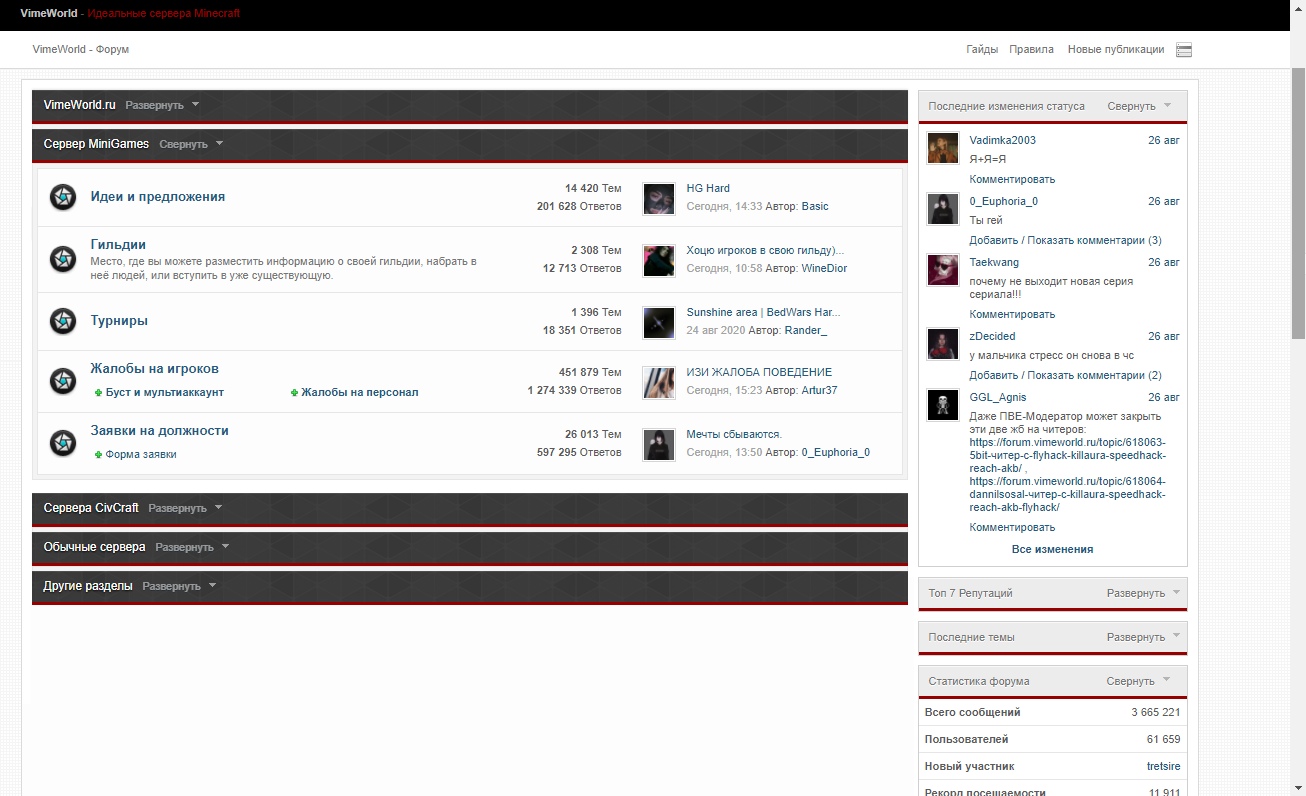Image resolution: width=1306 pixels, height=796 pixels.
Task: Open 0_Euphoria_0's avatar in Заявки на должности row
Action: 659,444
